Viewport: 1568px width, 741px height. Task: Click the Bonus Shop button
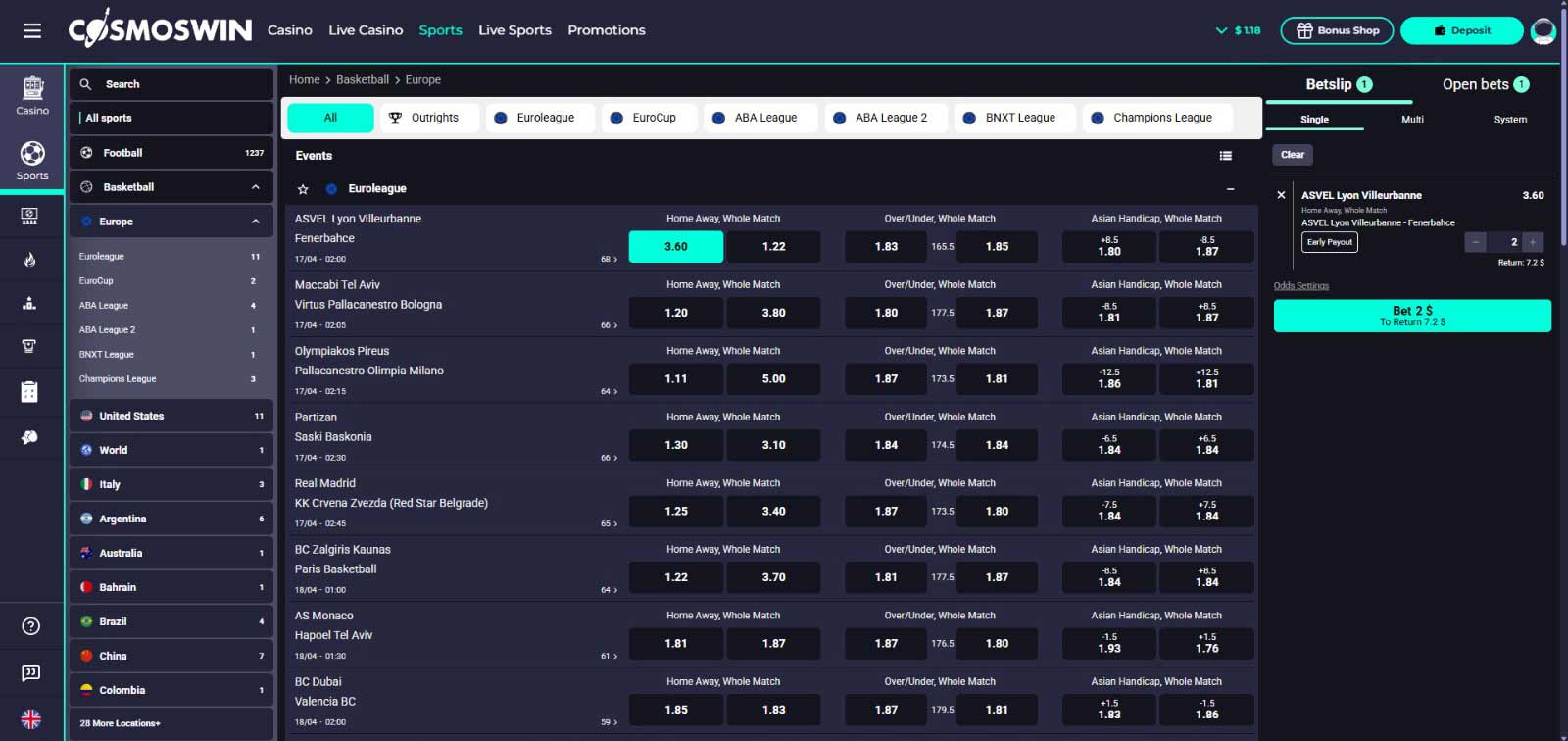coord(1337,30)
